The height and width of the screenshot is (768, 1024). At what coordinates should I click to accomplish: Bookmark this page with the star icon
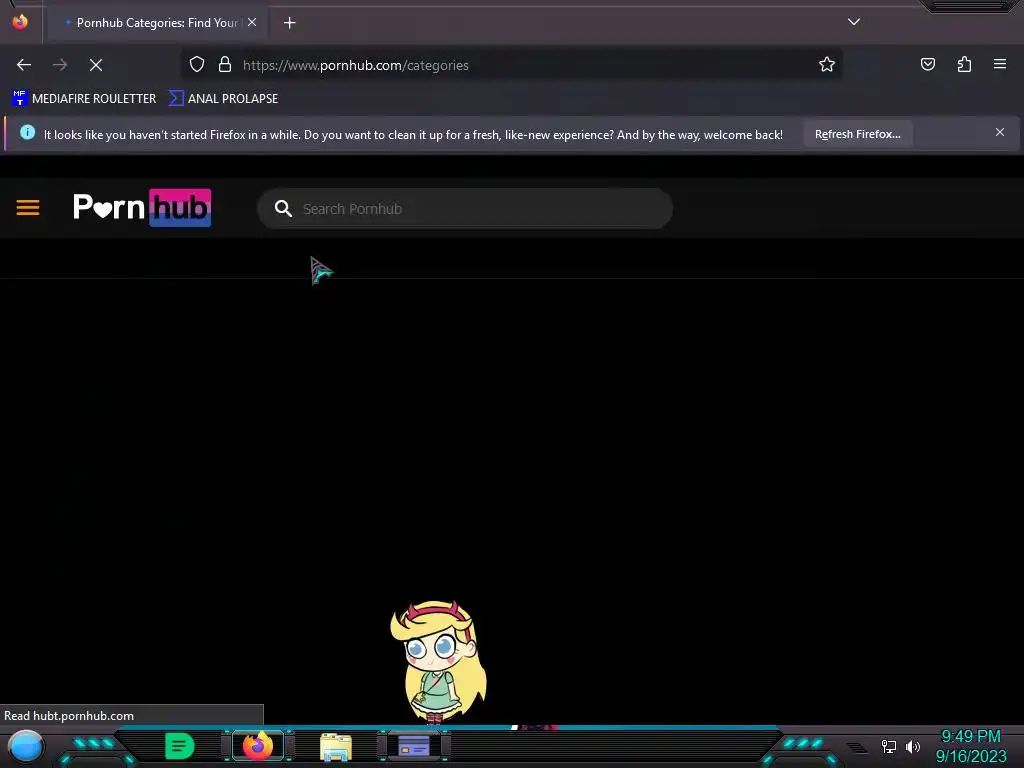pos(827,64)
